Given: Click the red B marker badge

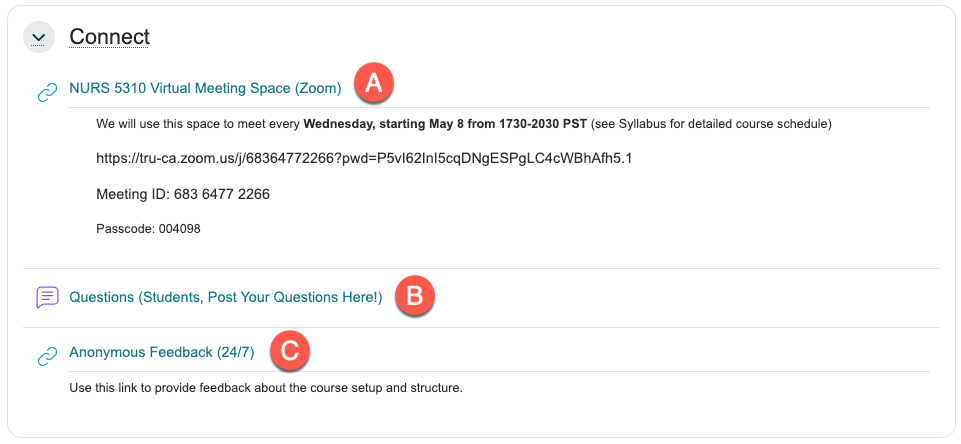Looking at the screenshot, I should click(414, 296).
